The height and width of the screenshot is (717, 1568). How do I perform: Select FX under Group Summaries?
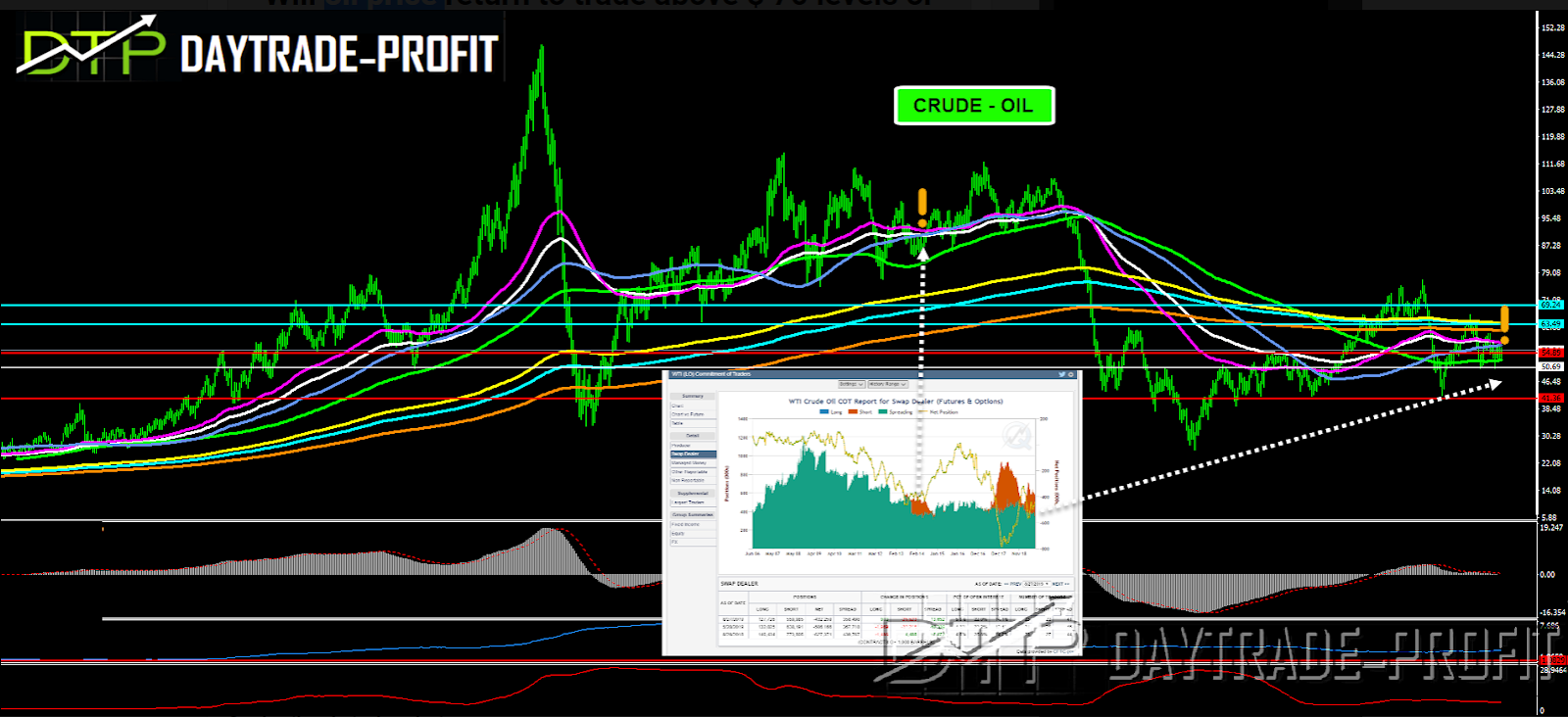pyautogui.click(x=693, y=542)
